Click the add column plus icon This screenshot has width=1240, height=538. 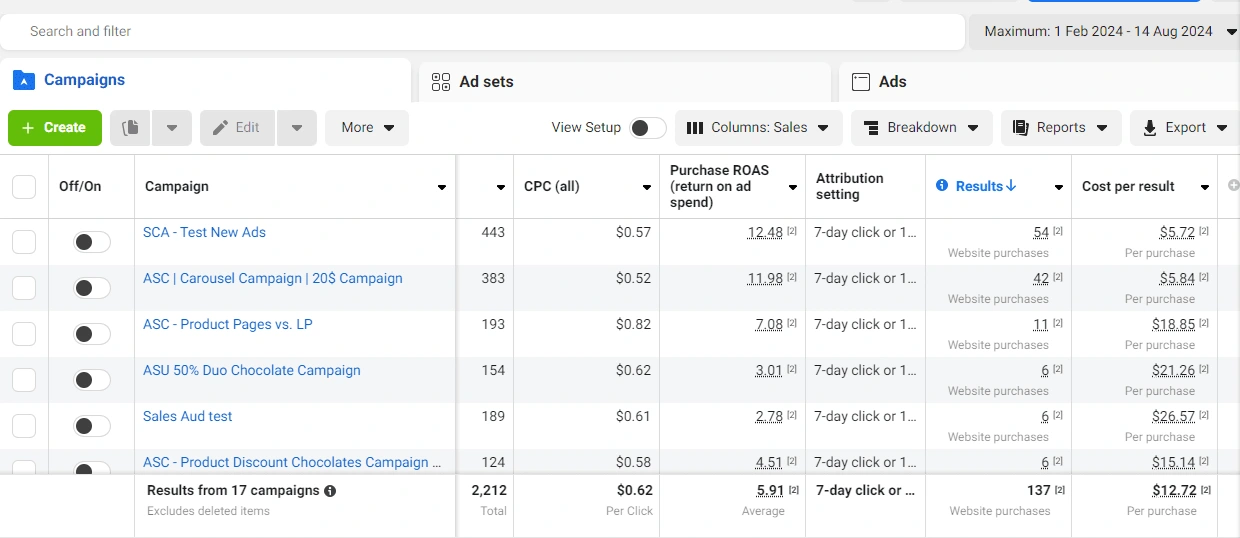tap(1233, 186)
